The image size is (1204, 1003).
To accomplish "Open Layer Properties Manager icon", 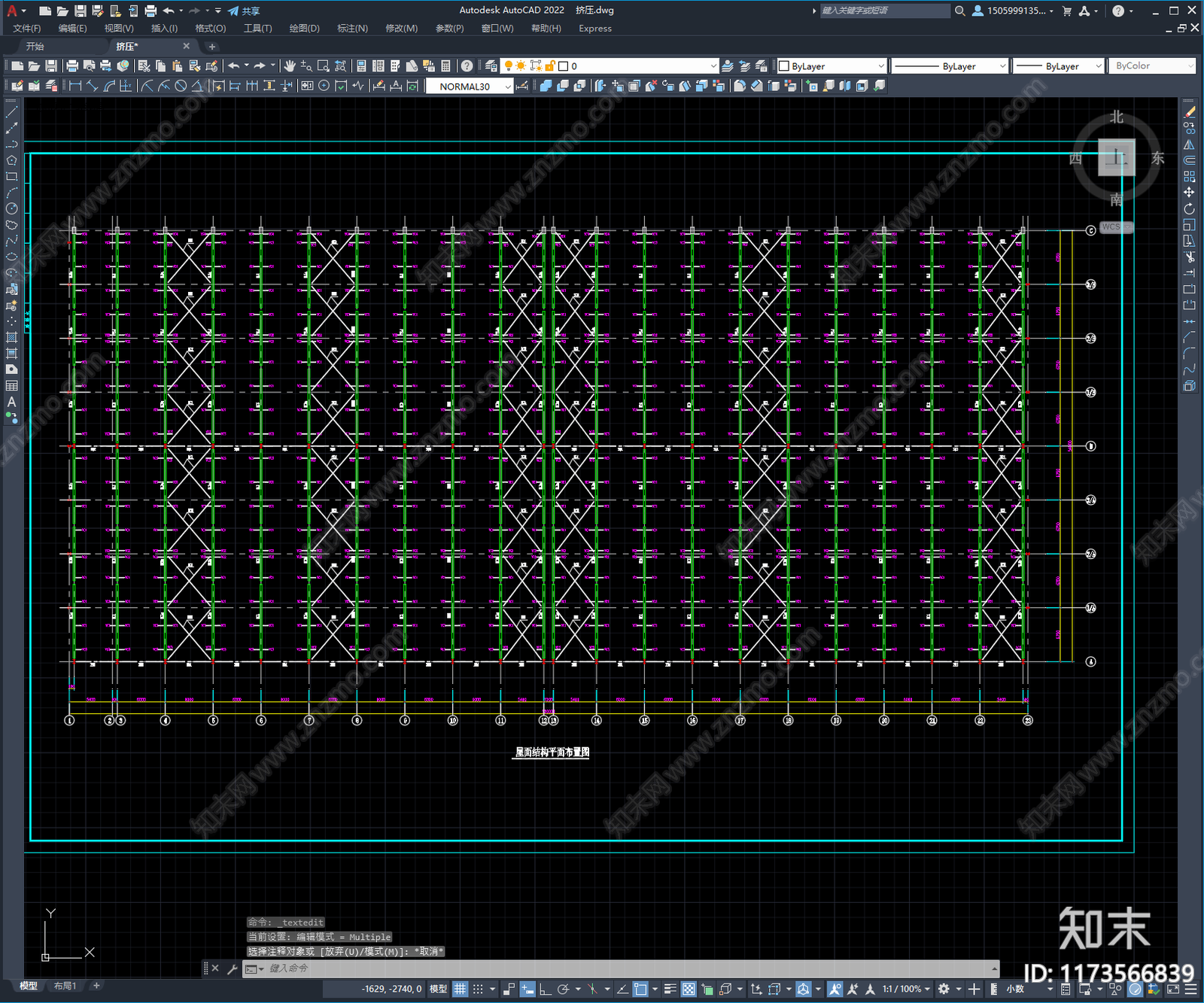I will [x=491, y=66].
